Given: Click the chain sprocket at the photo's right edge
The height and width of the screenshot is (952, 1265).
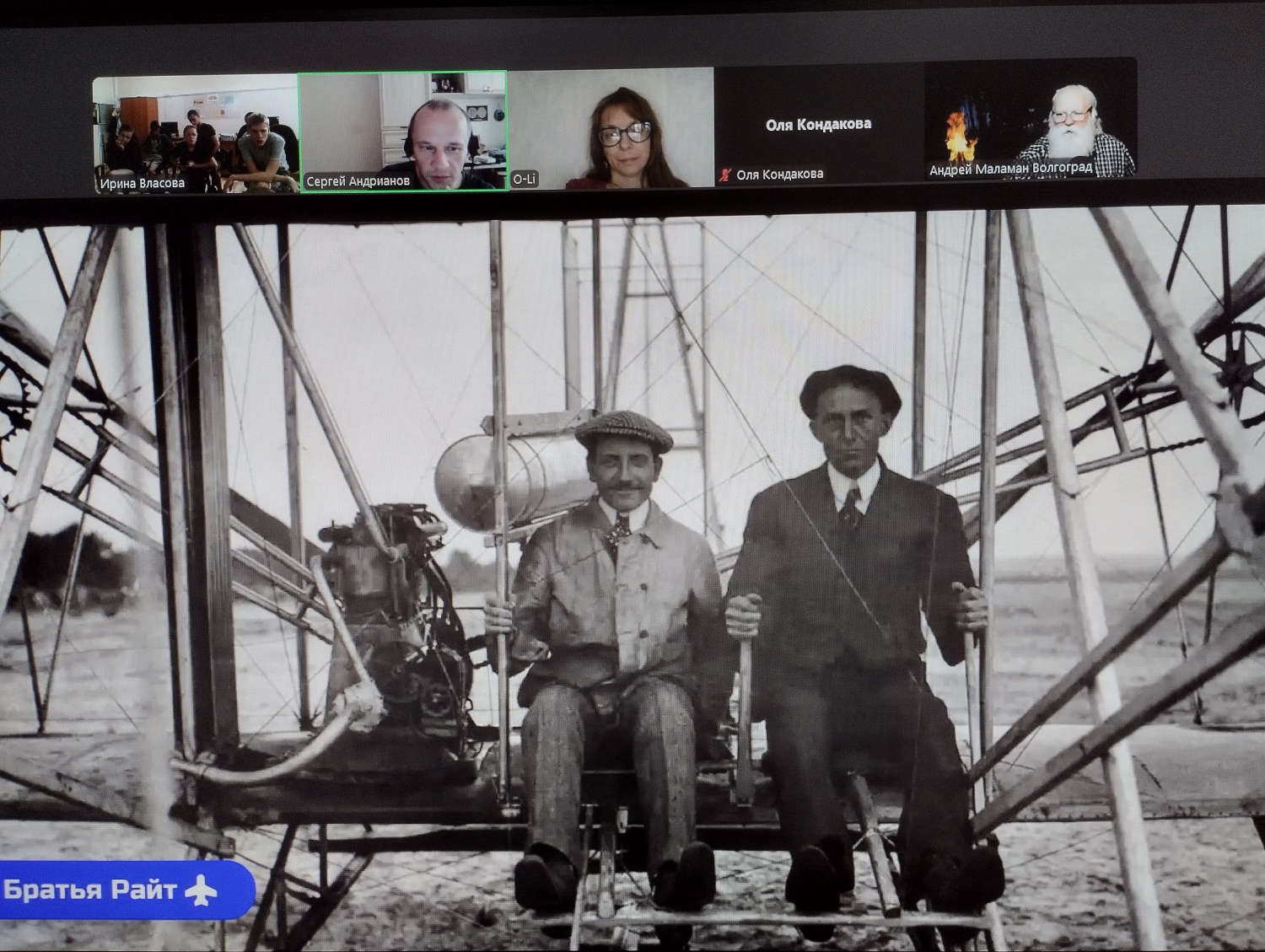Looking at the screenshot, I should (x=1238, y=358).
